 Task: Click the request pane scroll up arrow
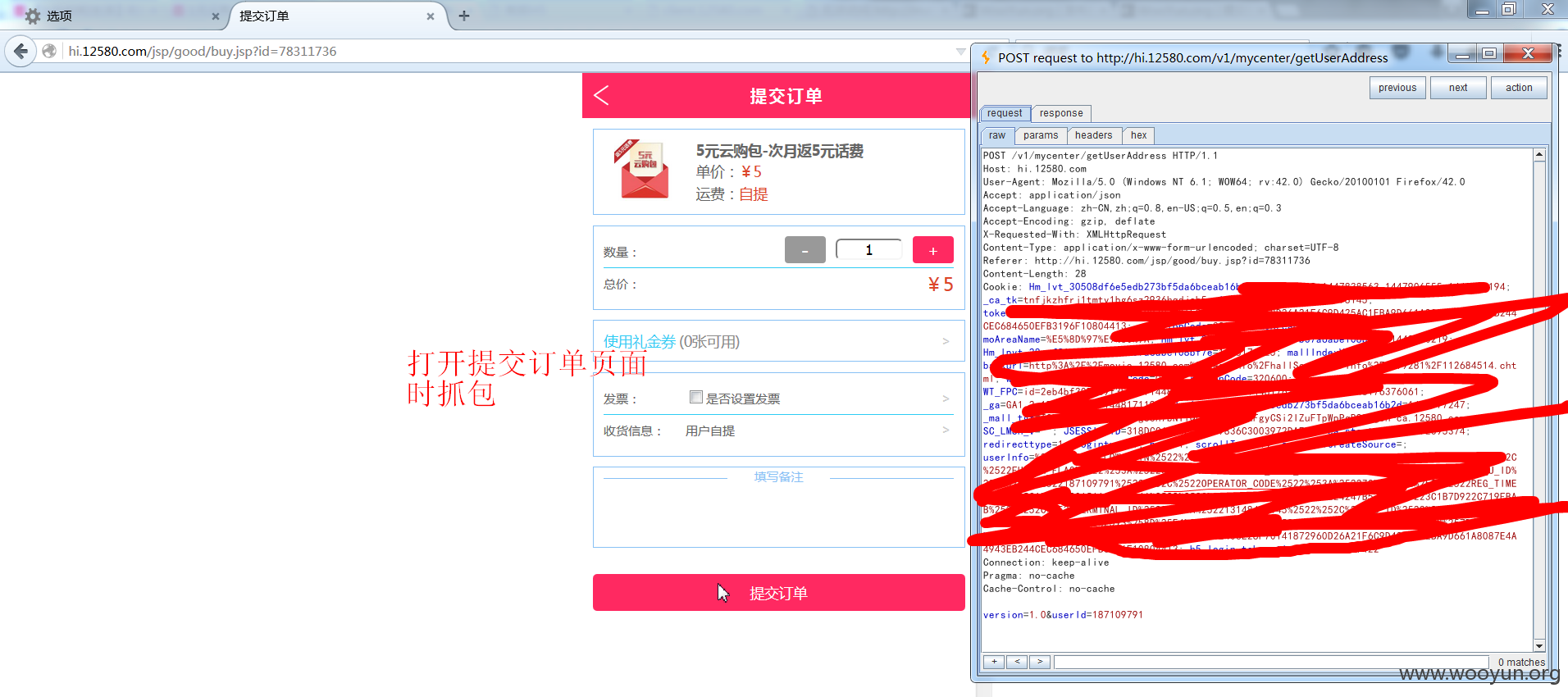1539,154
